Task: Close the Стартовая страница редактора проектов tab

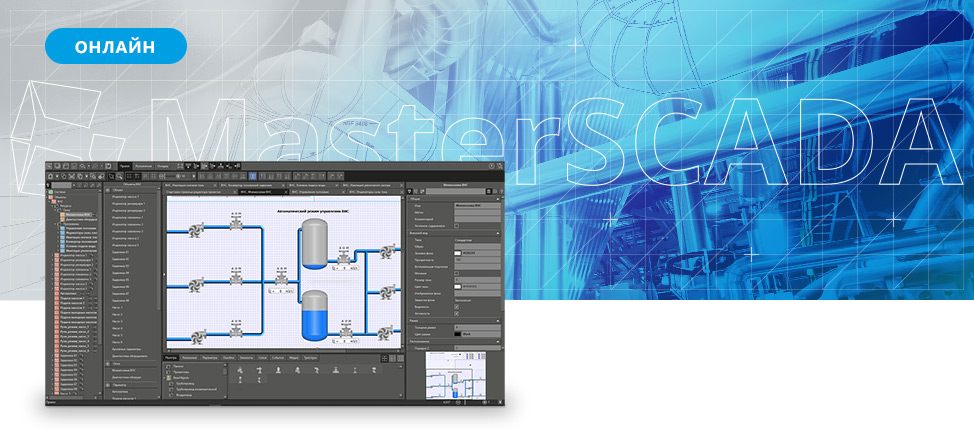Action: pyautogui.click(x=235, y=192)
